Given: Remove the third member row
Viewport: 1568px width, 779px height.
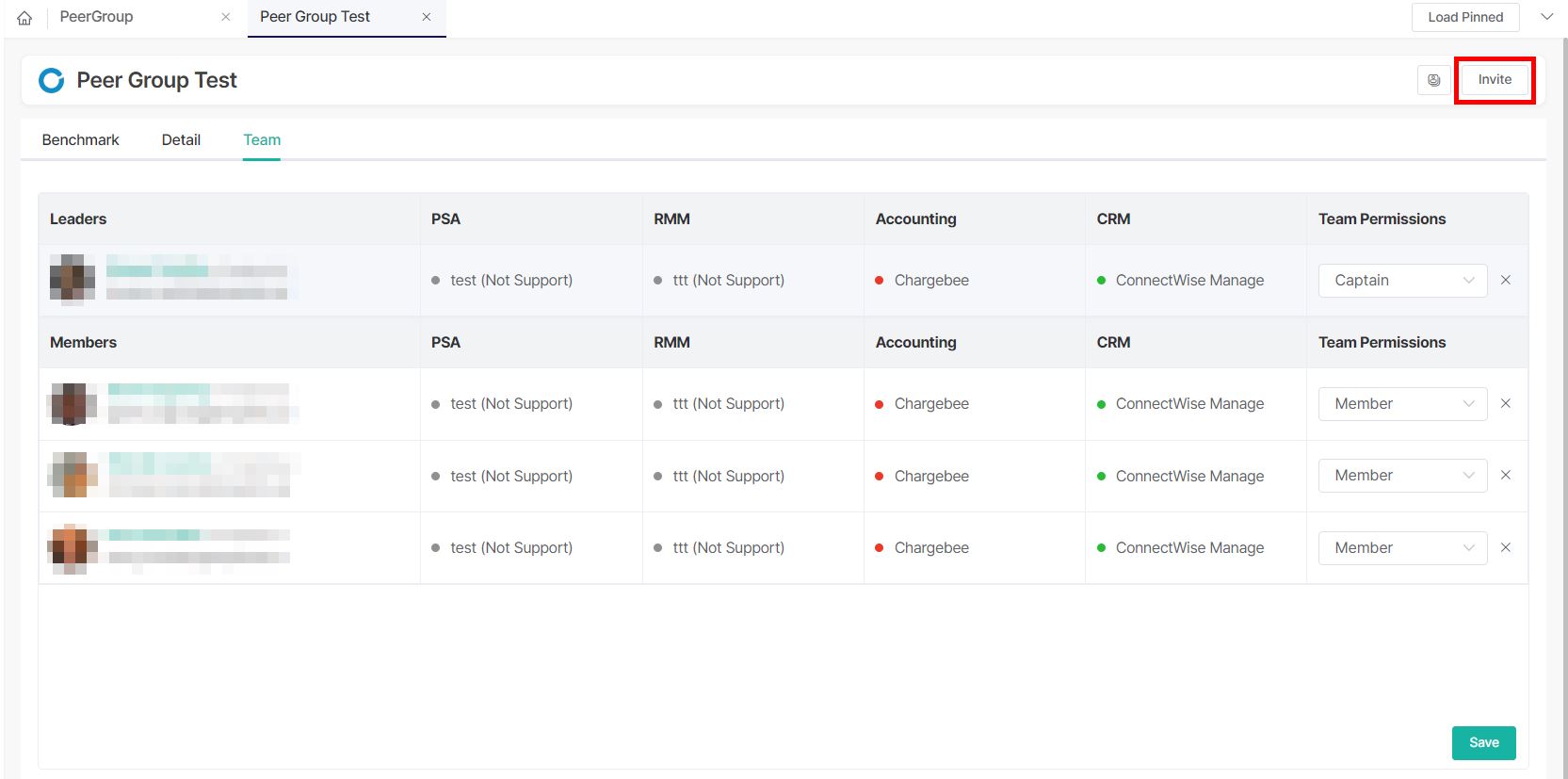Looking at the screenshot, I should (1506, 547).
